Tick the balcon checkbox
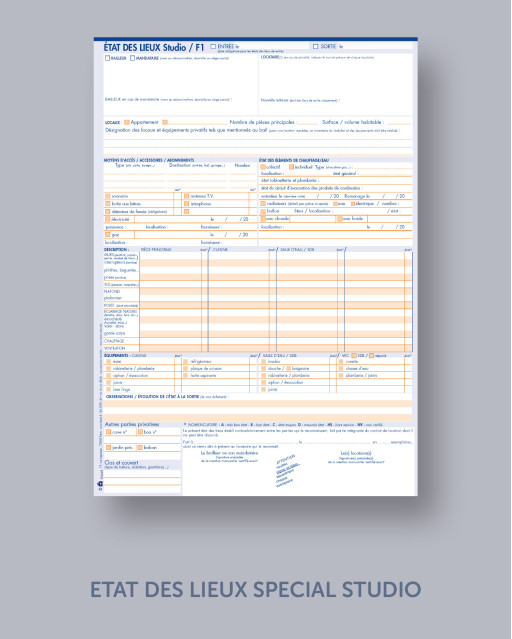This screenshot has width=512, height=639. pos(140,447)
